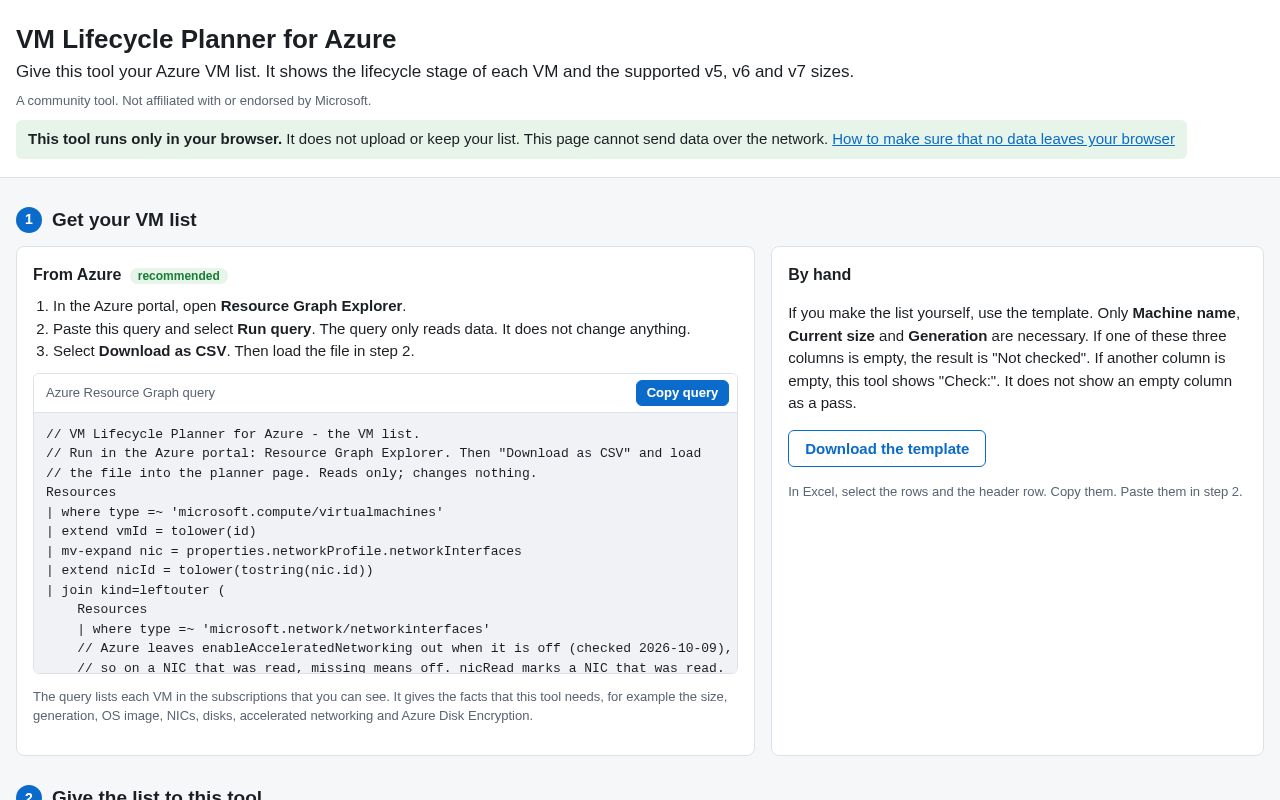1280x800 pixels.
Task: Click the 'Download as CSV' instruction step
Action: click(x=234, y=351)
